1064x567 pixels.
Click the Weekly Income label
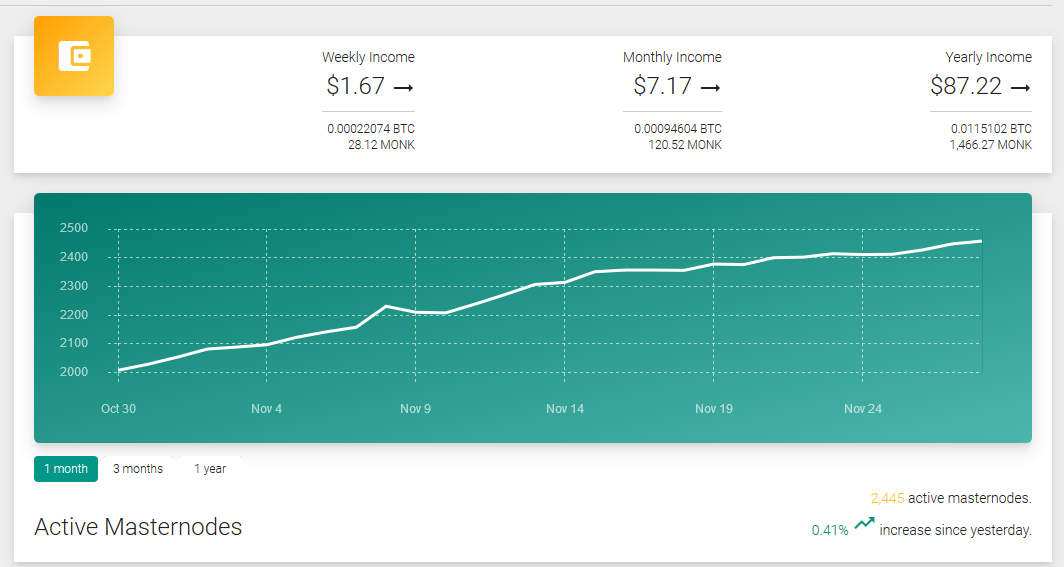(x=368, y=57)
